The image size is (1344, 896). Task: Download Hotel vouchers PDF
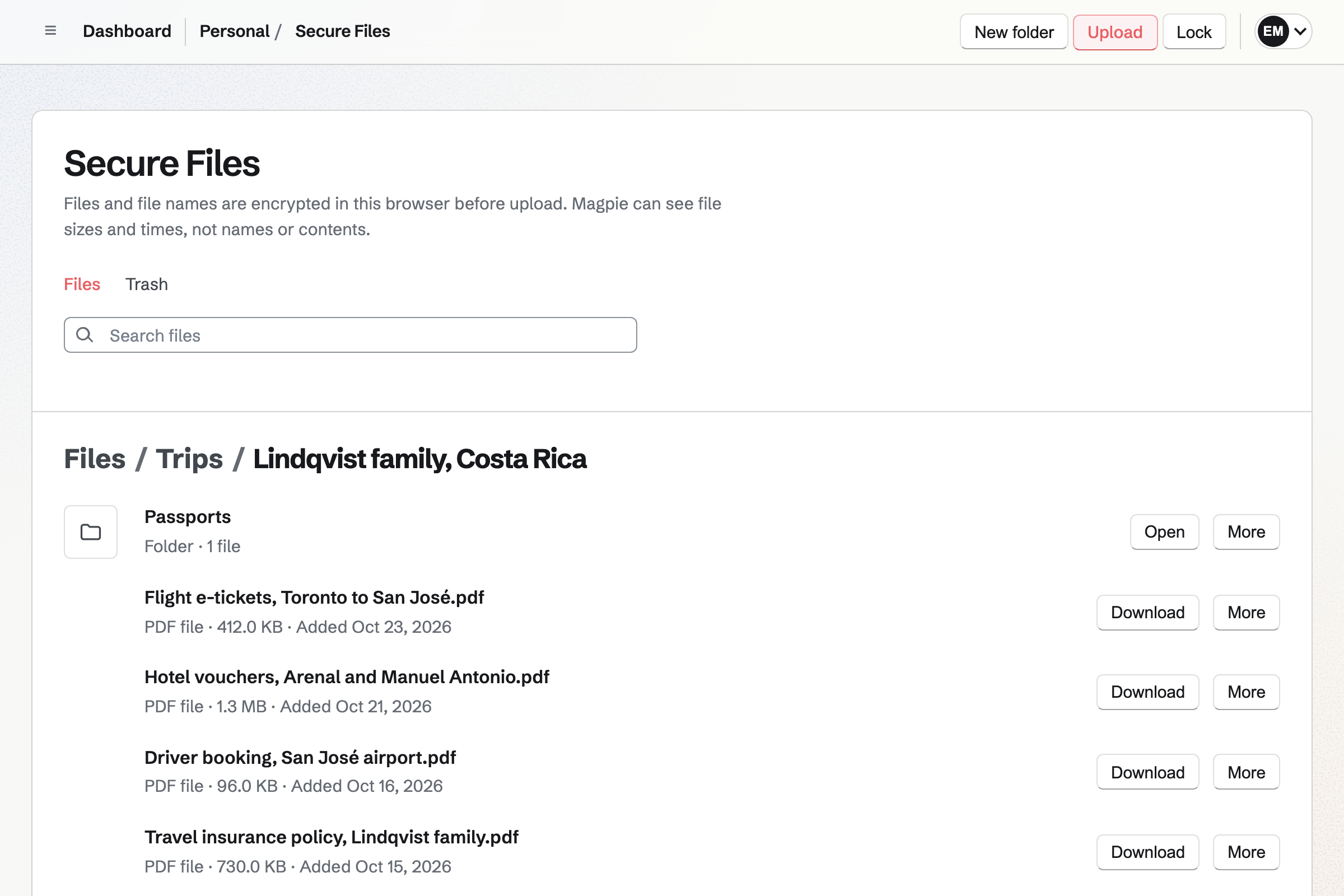click(x=1147, y=692)
